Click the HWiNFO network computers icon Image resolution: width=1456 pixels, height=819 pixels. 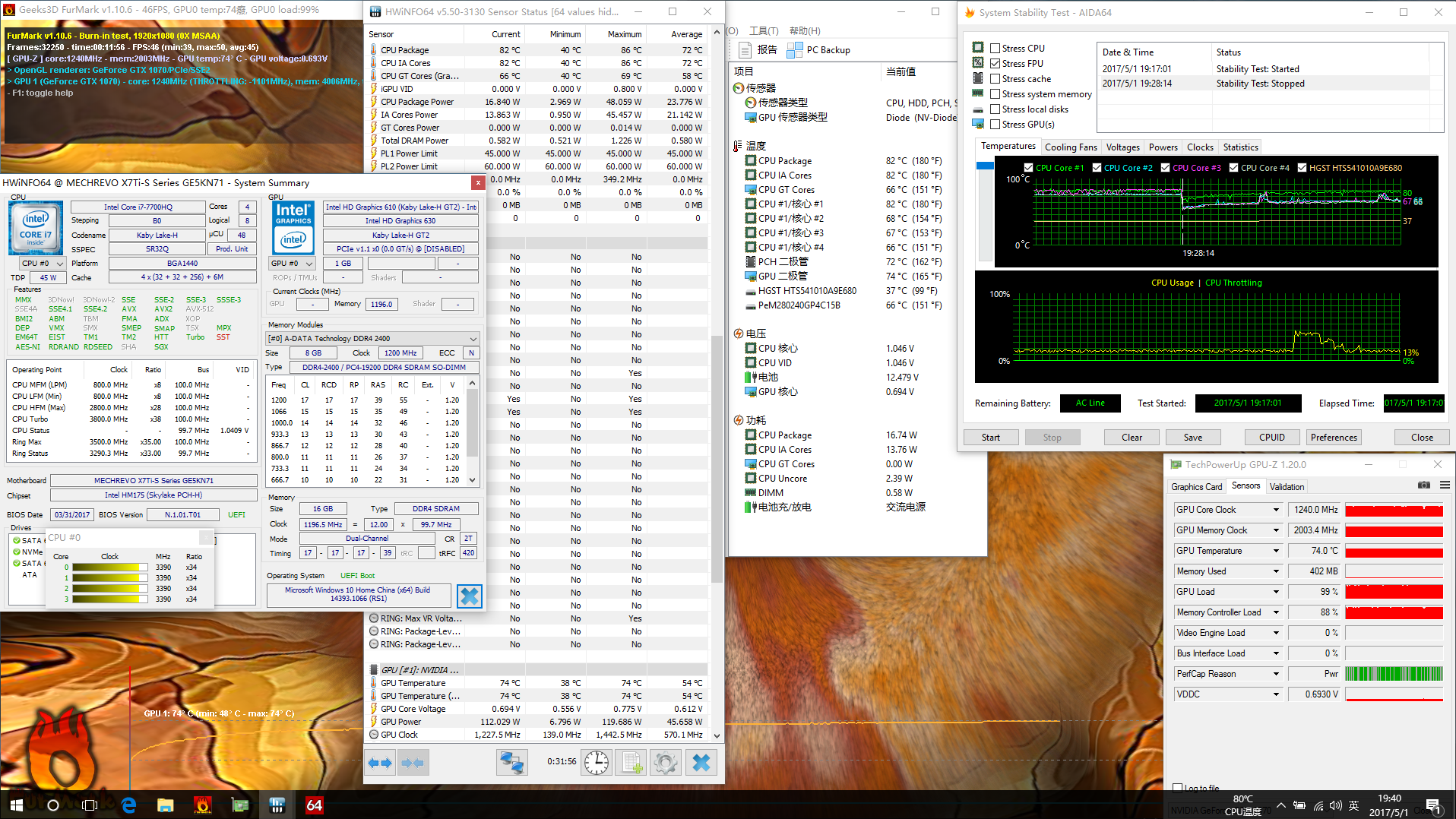click(x=512, y=763)
